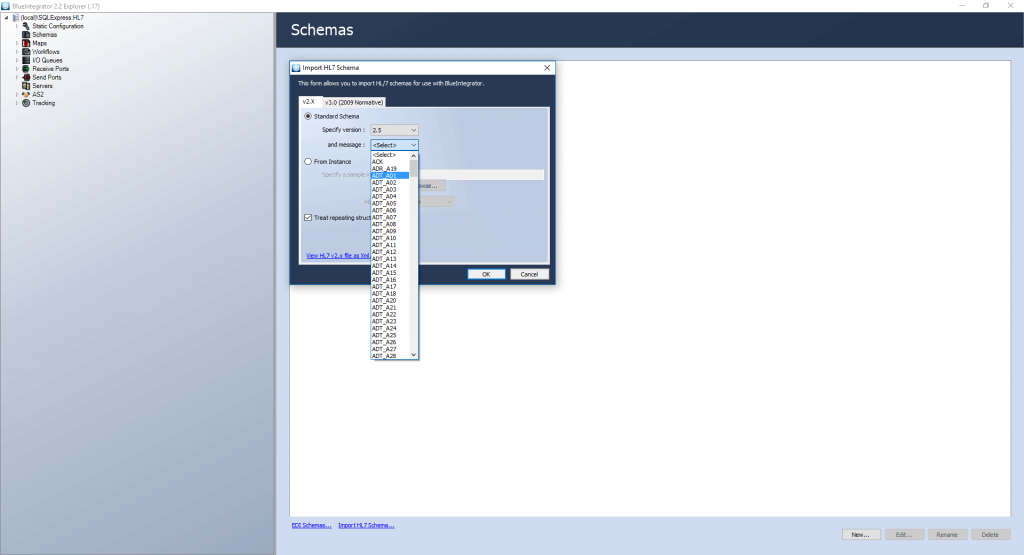Viewport: 1024px width, 555px height.
Task: Select ADT_A03 in the message list
Action: tap(390, 189)
